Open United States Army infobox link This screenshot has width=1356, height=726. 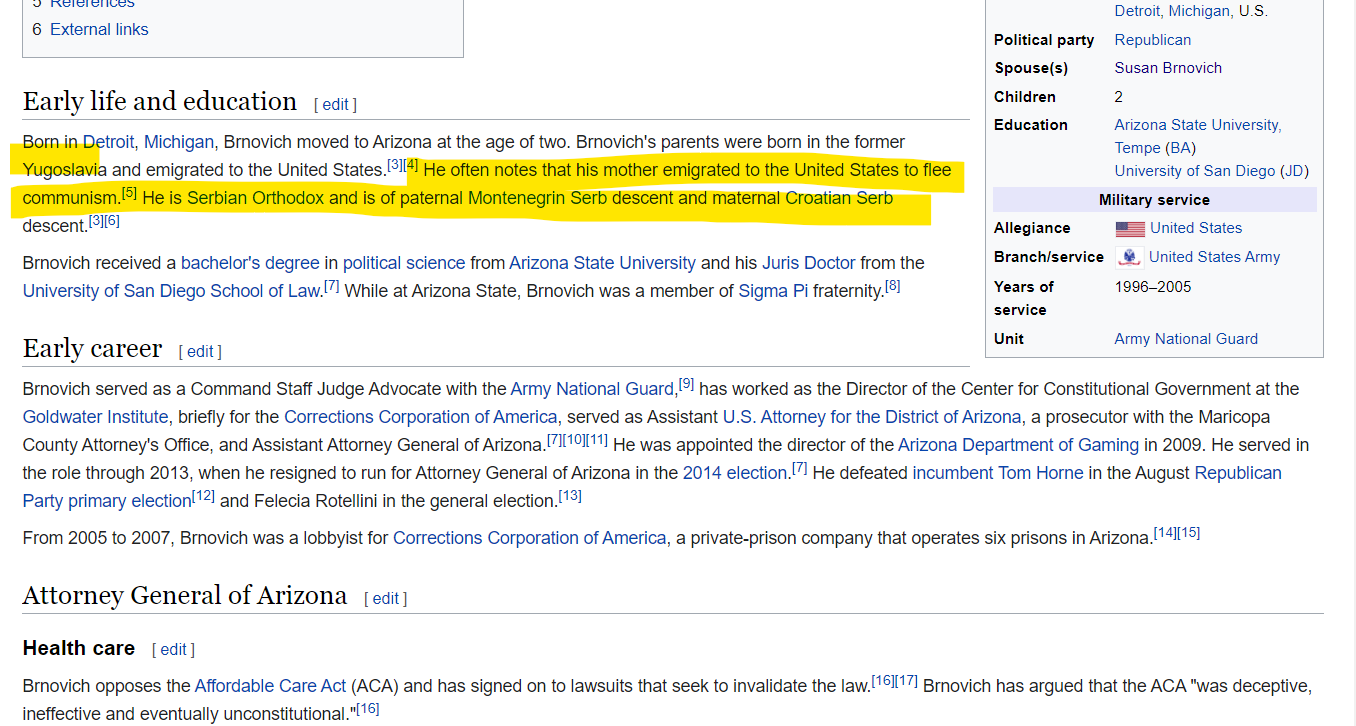(x=1214, y=257)
